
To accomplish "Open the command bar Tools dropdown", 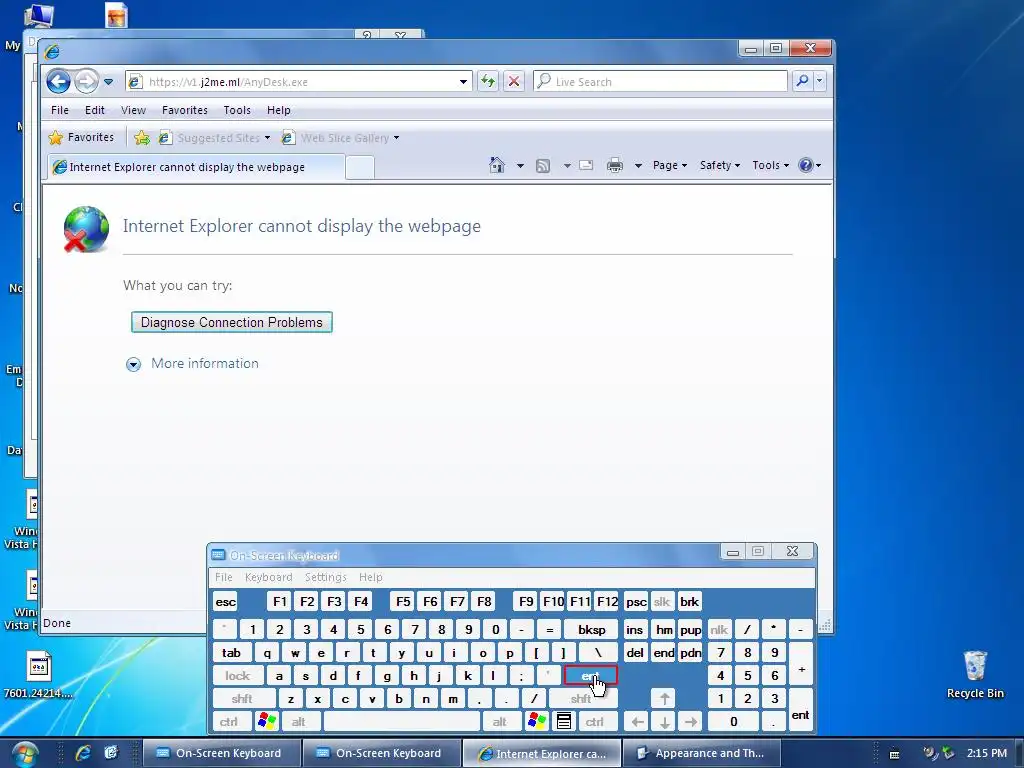I will pos(771,165).
